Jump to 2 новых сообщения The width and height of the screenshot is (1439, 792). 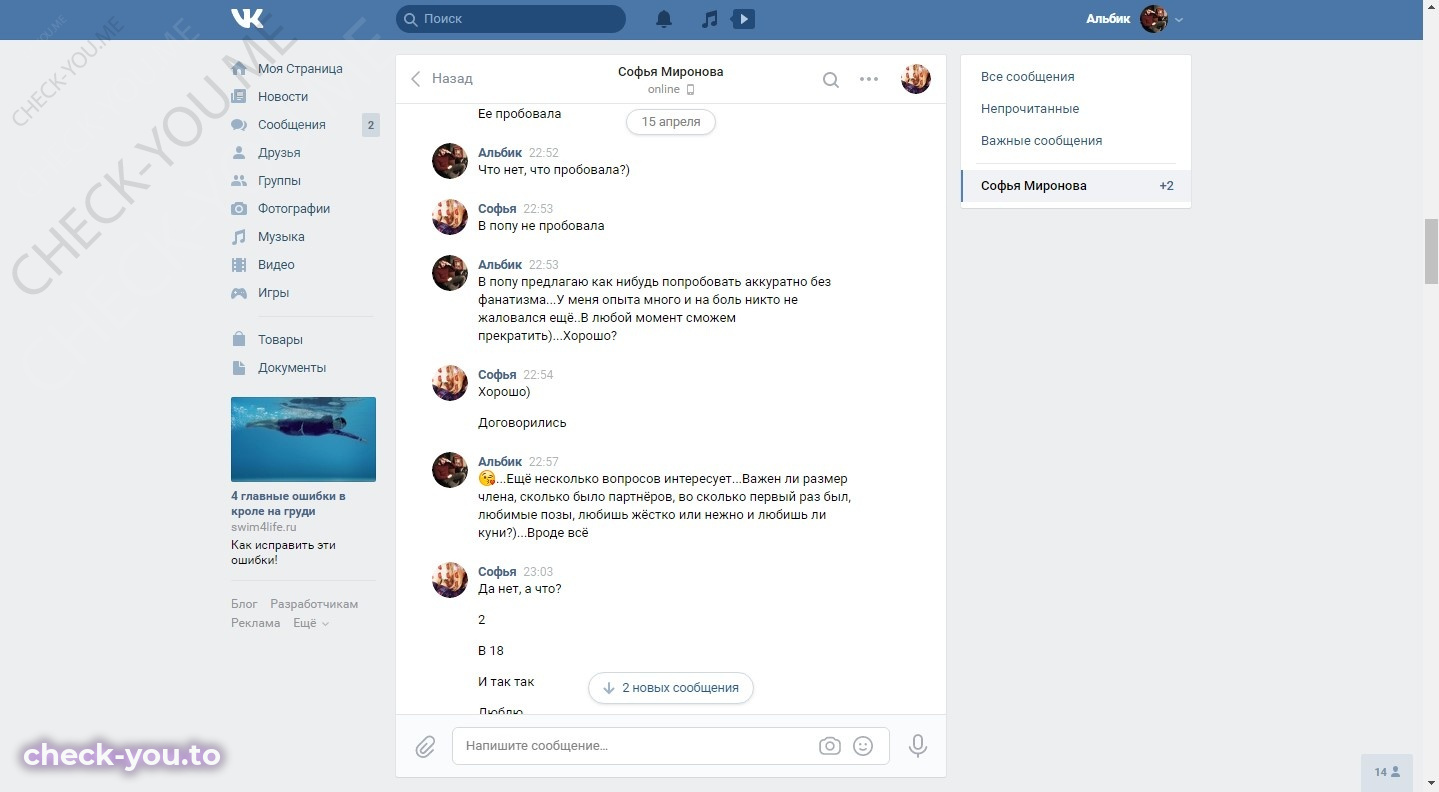671,688
